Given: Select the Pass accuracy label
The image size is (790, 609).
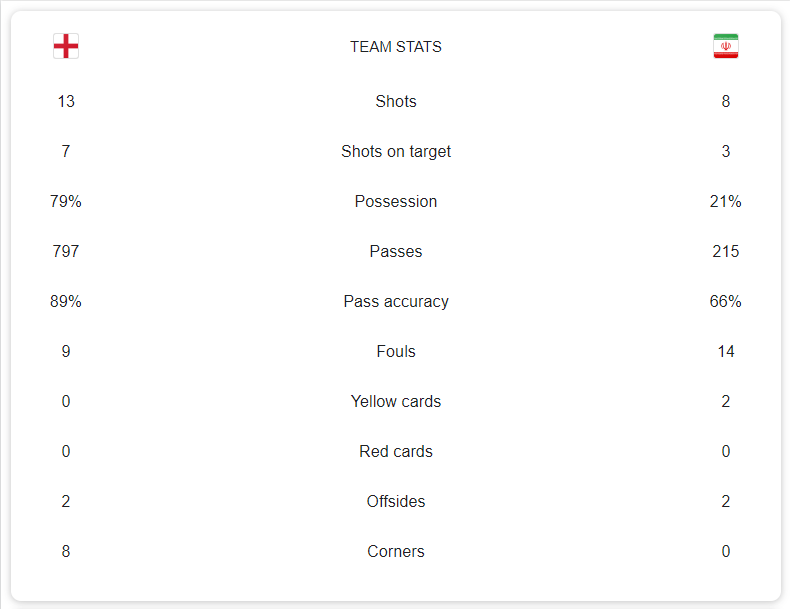Looking at the screenshot, I should [396, 301].
